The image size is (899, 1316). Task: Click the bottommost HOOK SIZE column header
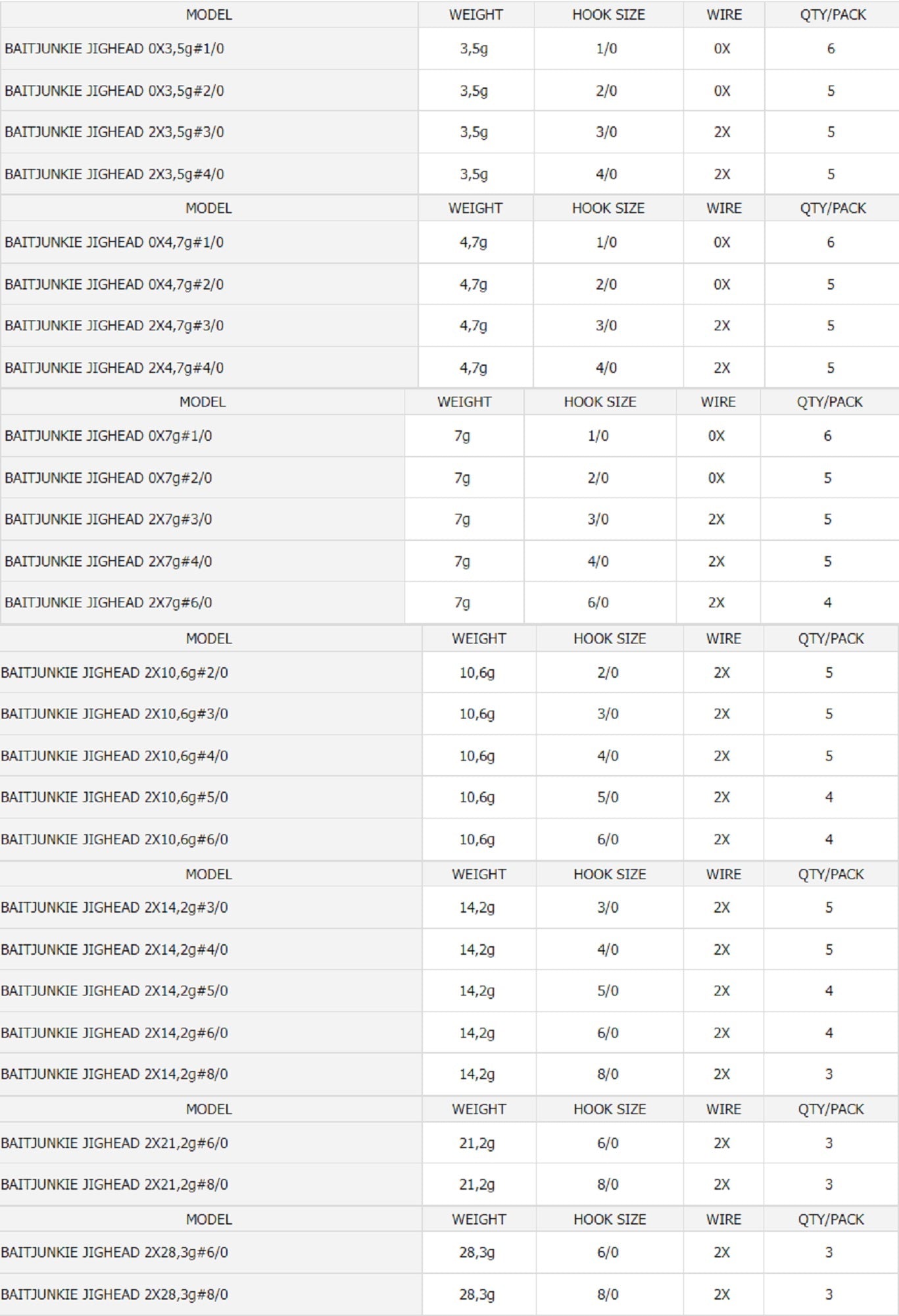pyautogui.click(x=610, y=1220)
